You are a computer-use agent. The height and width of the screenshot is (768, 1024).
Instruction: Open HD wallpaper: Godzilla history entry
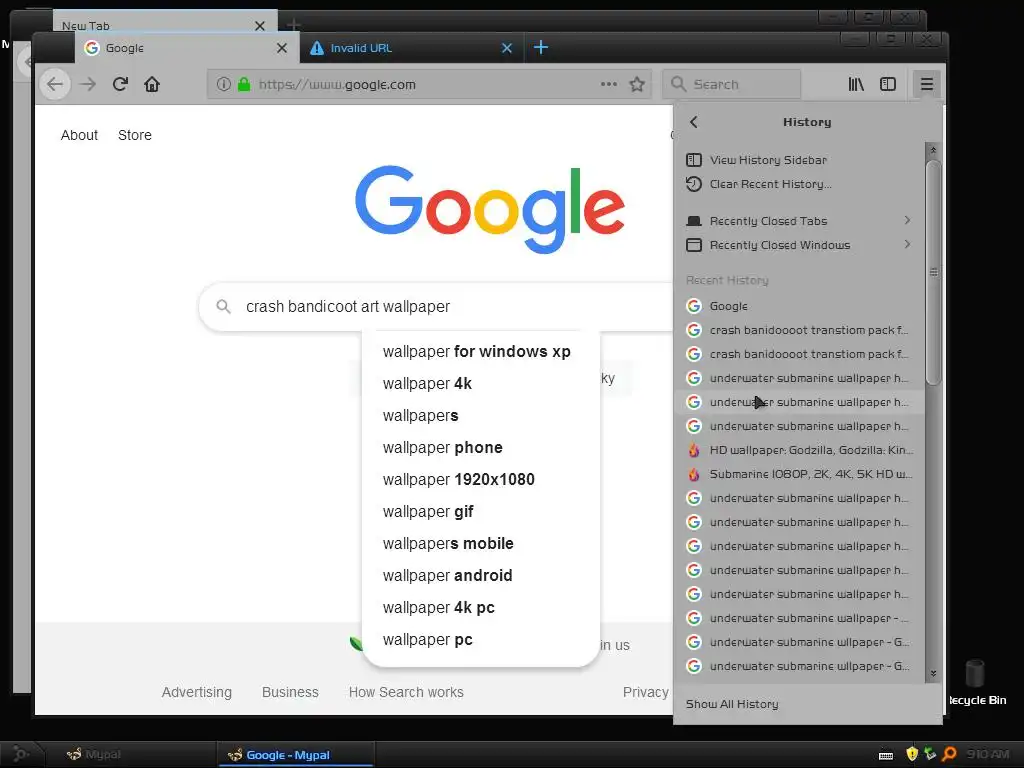point(798,450)
